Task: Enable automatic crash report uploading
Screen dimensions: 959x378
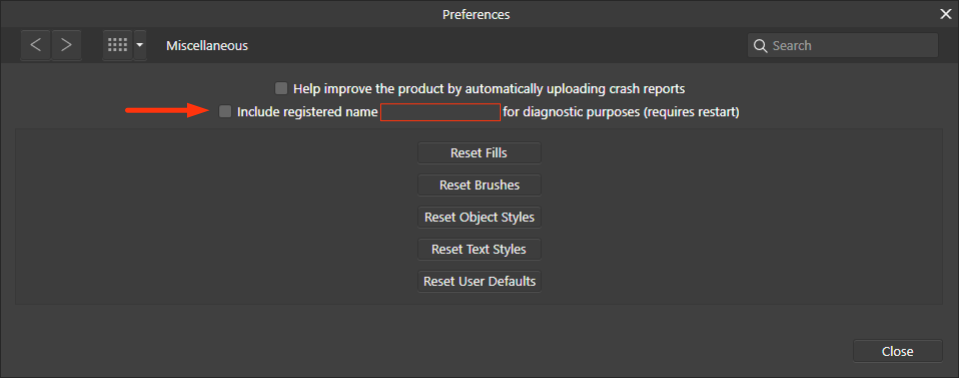Action: point(281,88)
